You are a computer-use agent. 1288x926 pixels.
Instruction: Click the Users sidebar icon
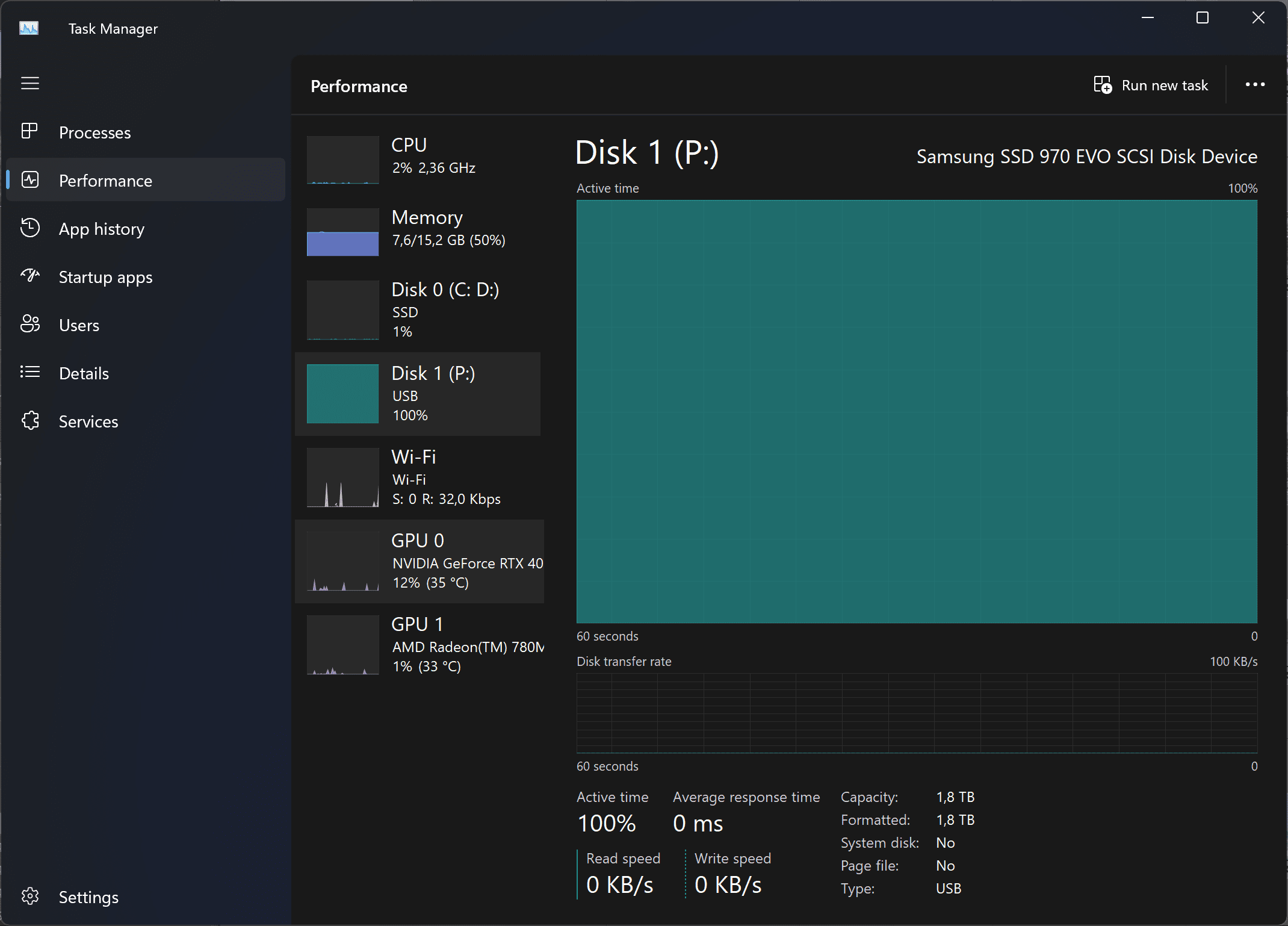coord(30,325)
